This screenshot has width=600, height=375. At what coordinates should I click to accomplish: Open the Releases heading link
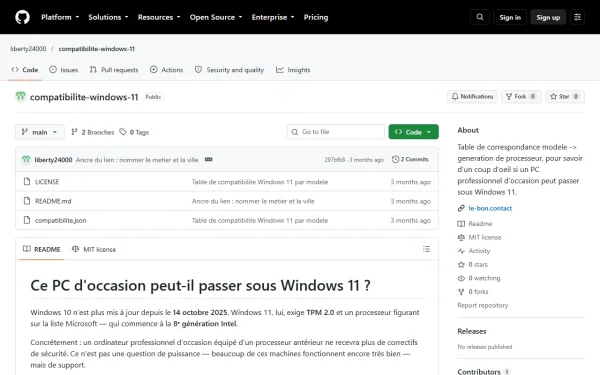click(472, 331)
